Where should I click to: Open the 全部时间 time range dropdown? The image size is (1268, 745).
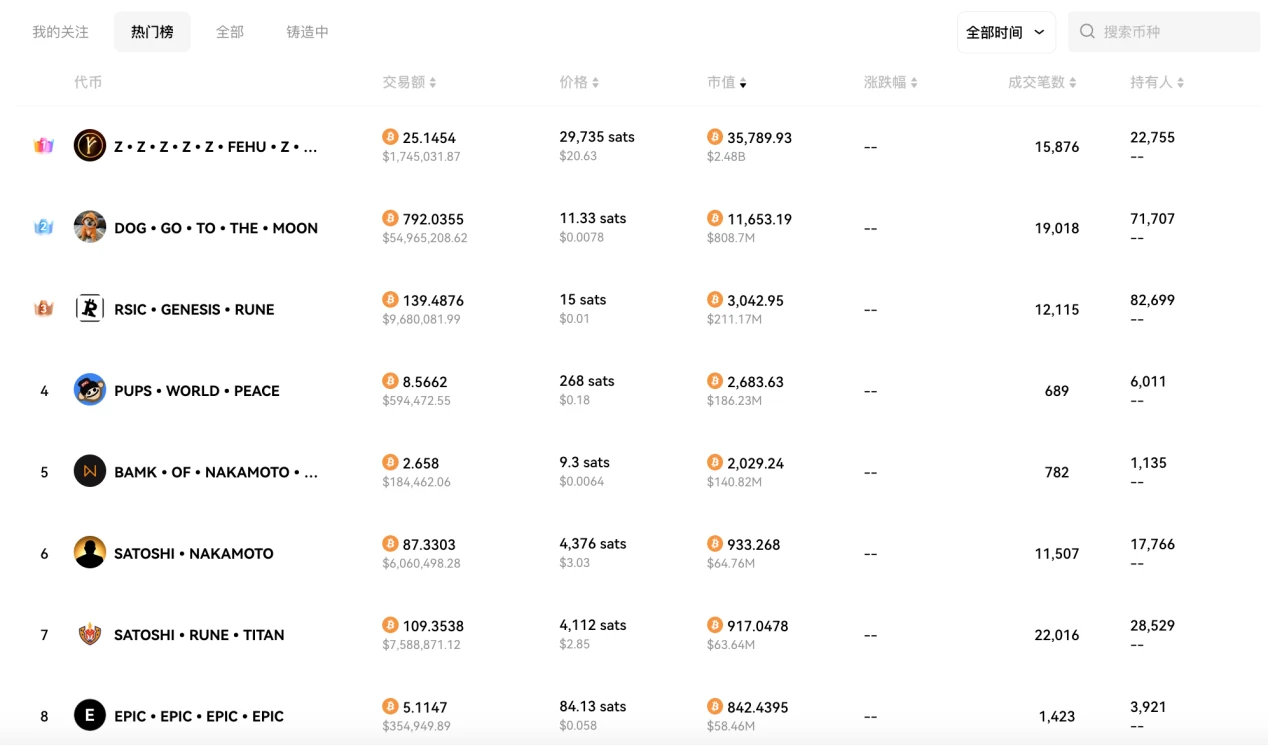click(x=1005, y=32)
